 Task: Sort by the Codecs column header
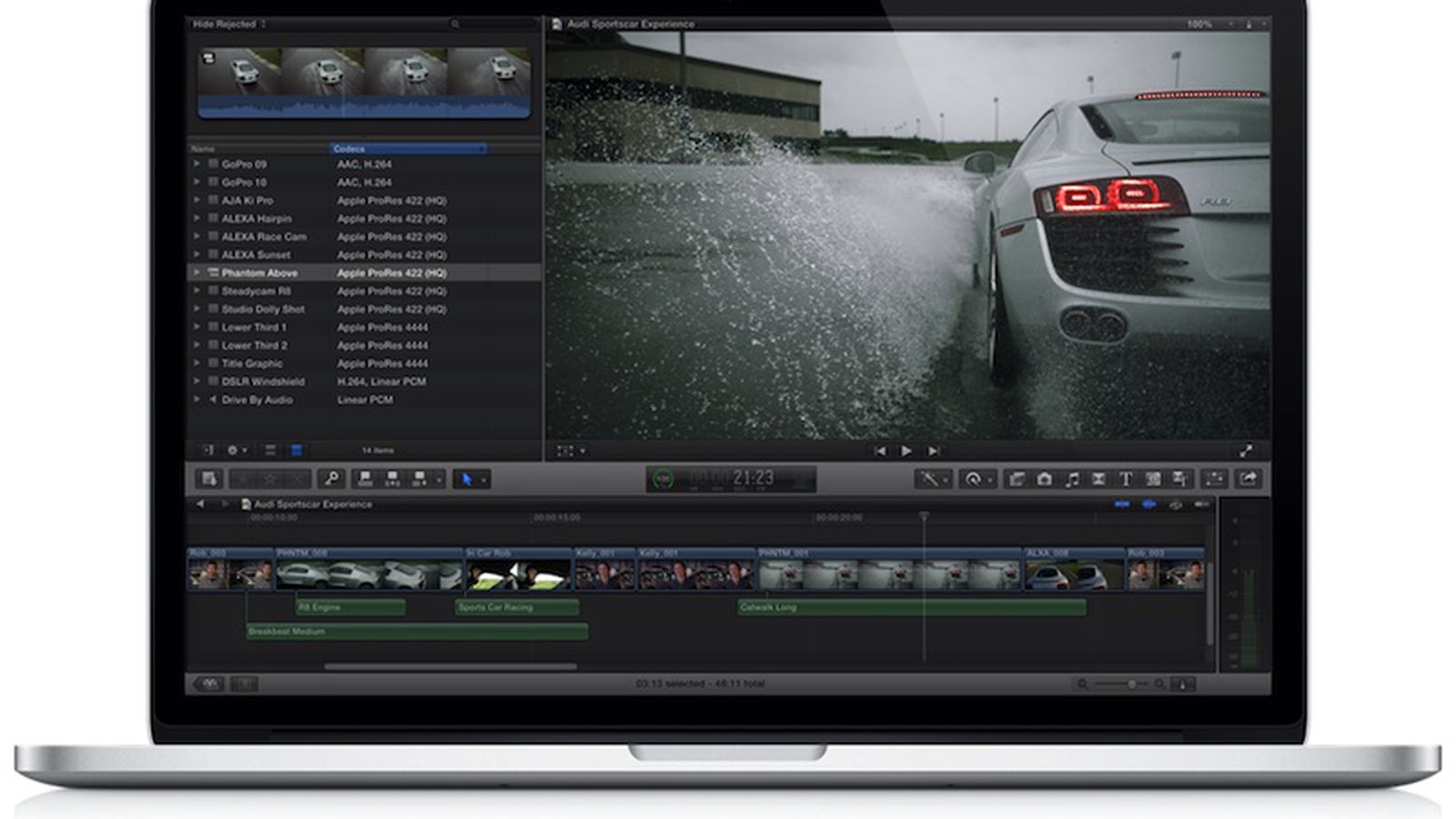pyautogui.click(x=408, y=148)
